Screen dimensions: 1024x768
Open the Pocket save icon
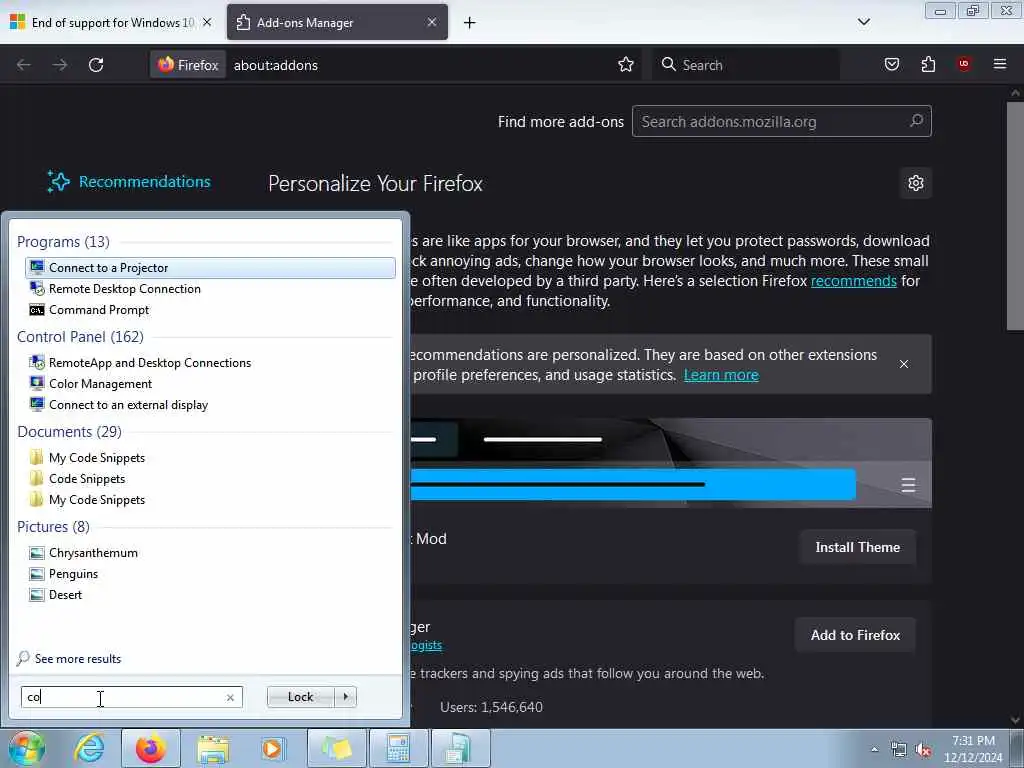pos(891,64)
